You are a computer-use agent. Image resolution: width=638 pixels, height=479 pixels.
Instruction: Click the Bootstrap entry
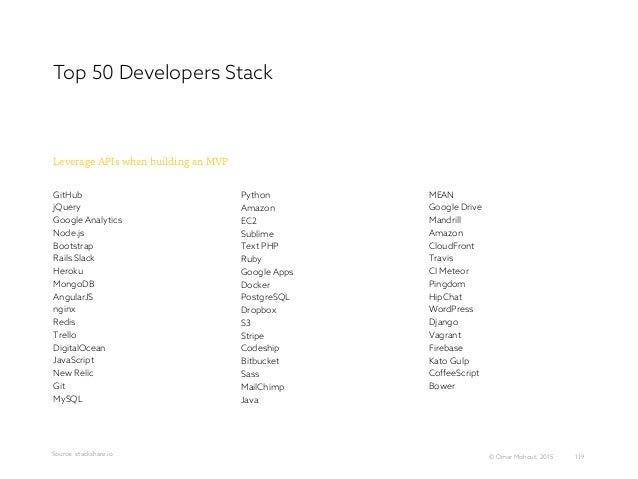pyautogui.click(x=73, y=246)
